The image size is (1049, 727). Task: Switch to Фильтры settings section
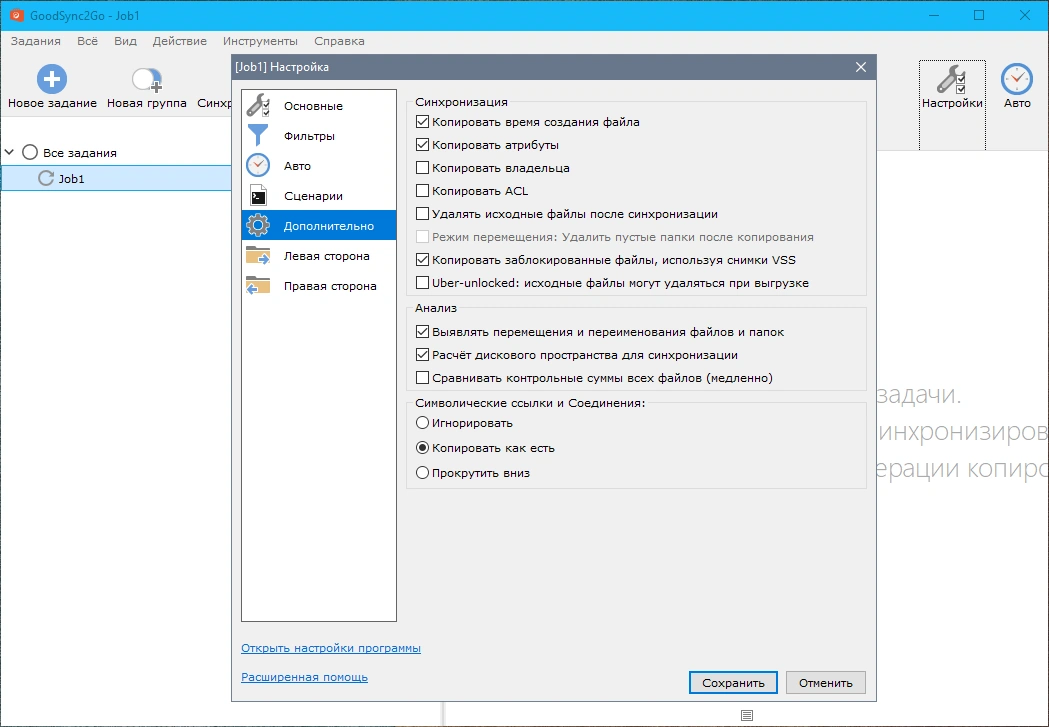319,136
